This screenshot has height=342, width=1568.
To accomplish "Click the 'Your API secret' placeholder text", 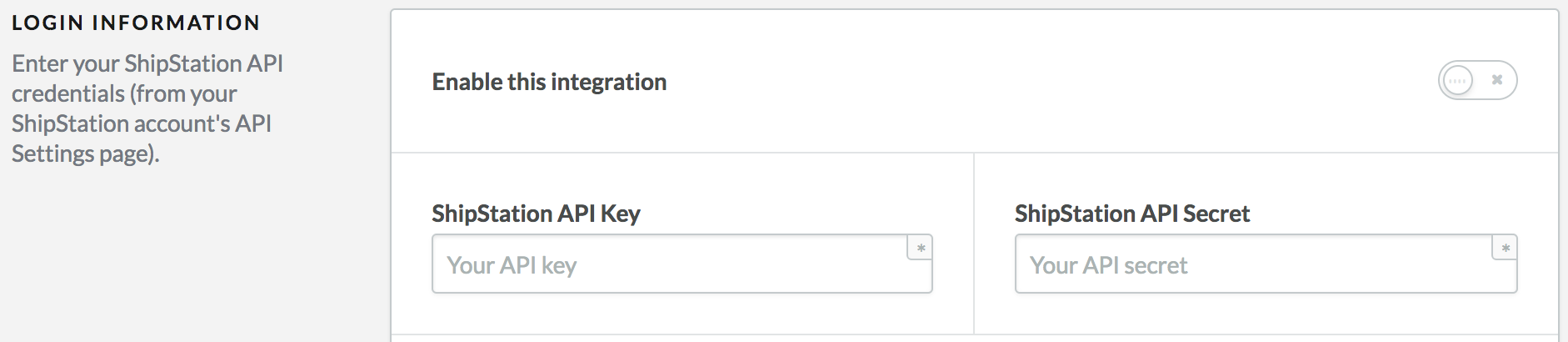I will (x=1108, y=265).
